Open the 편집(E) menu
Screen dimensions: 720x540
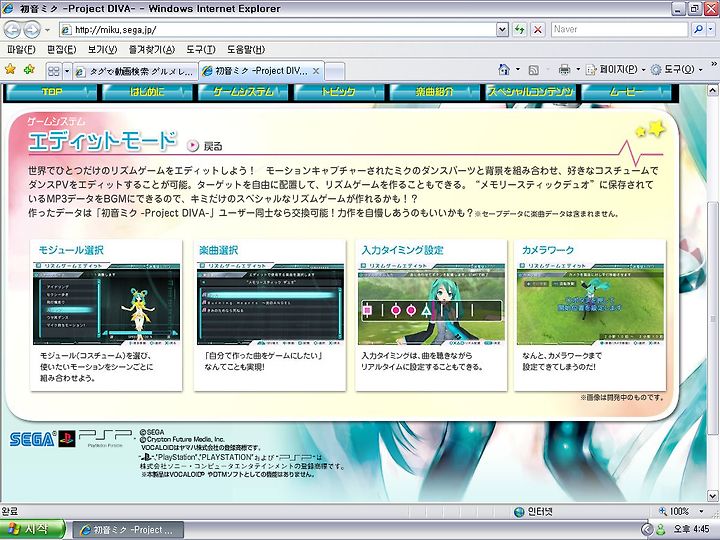pyautogui.click(x=62, y=49)
